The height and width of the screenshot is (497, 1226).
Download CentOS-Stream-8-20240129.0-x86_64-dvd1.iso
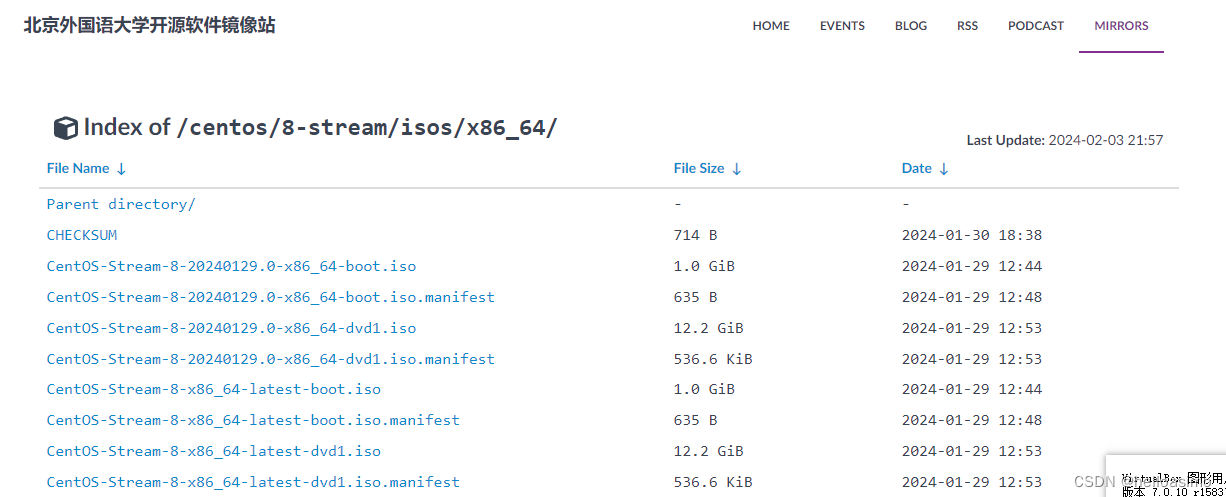(x=231, y=328)
